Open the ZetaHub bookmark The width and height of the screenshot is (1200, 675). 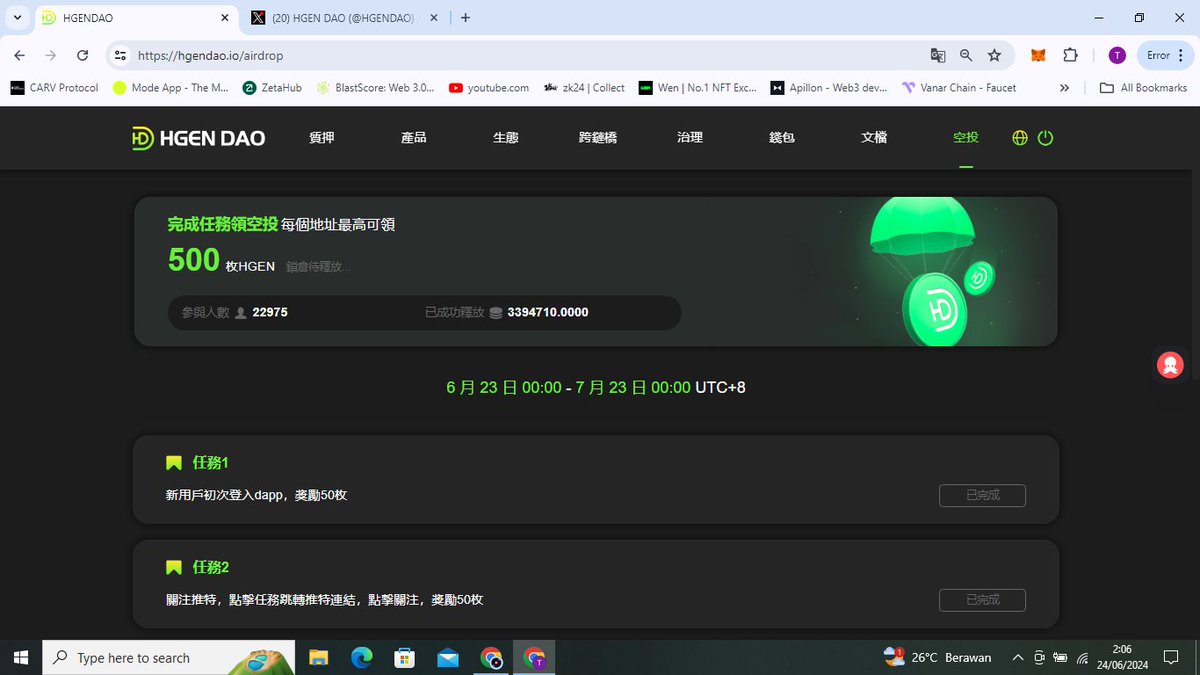click(272, 88)
